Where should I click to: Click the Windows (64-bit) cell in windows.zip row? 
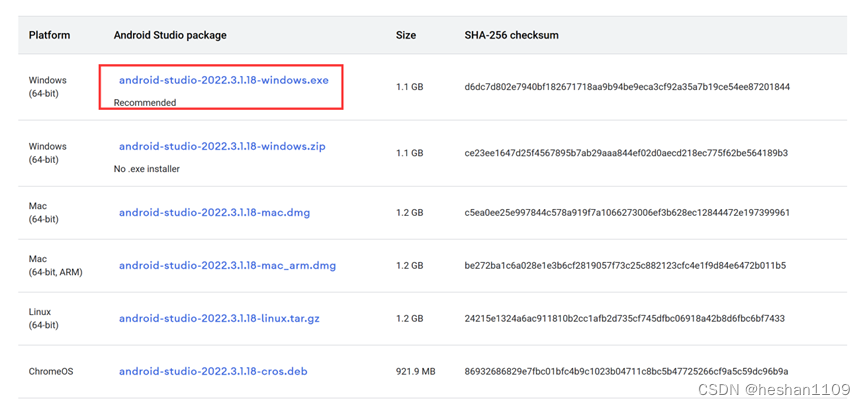[x=47, y=153]
